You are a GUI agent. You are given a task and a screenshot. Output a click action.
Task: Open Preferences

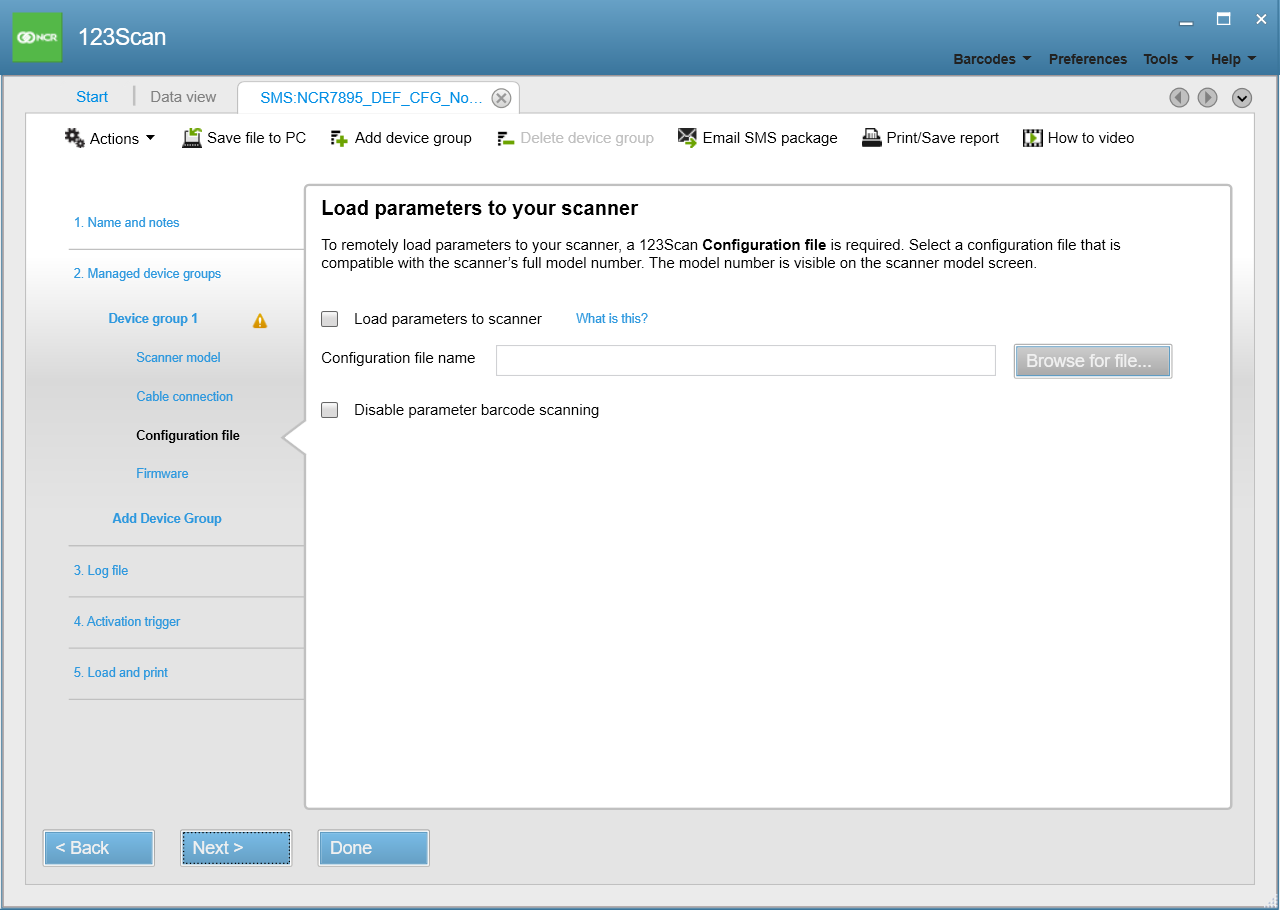1088,59
